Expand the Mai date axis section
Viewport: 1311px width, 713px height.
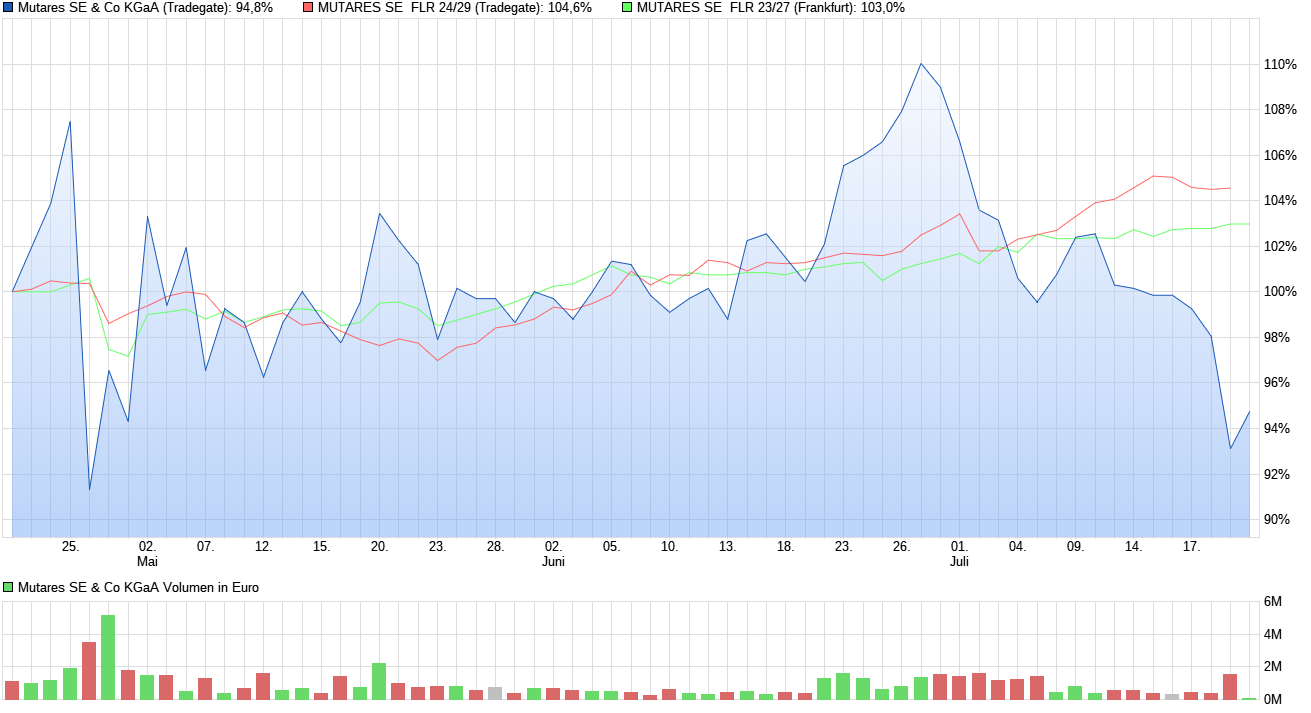coord(148,562)
